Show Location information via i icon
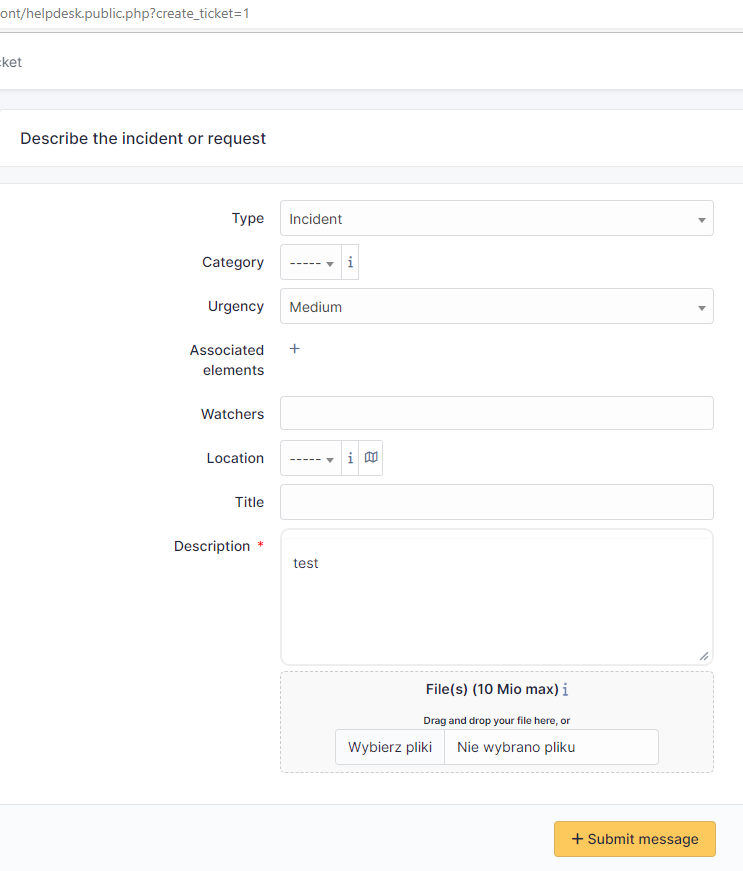The image size is (743, 871). click(350, 458)
